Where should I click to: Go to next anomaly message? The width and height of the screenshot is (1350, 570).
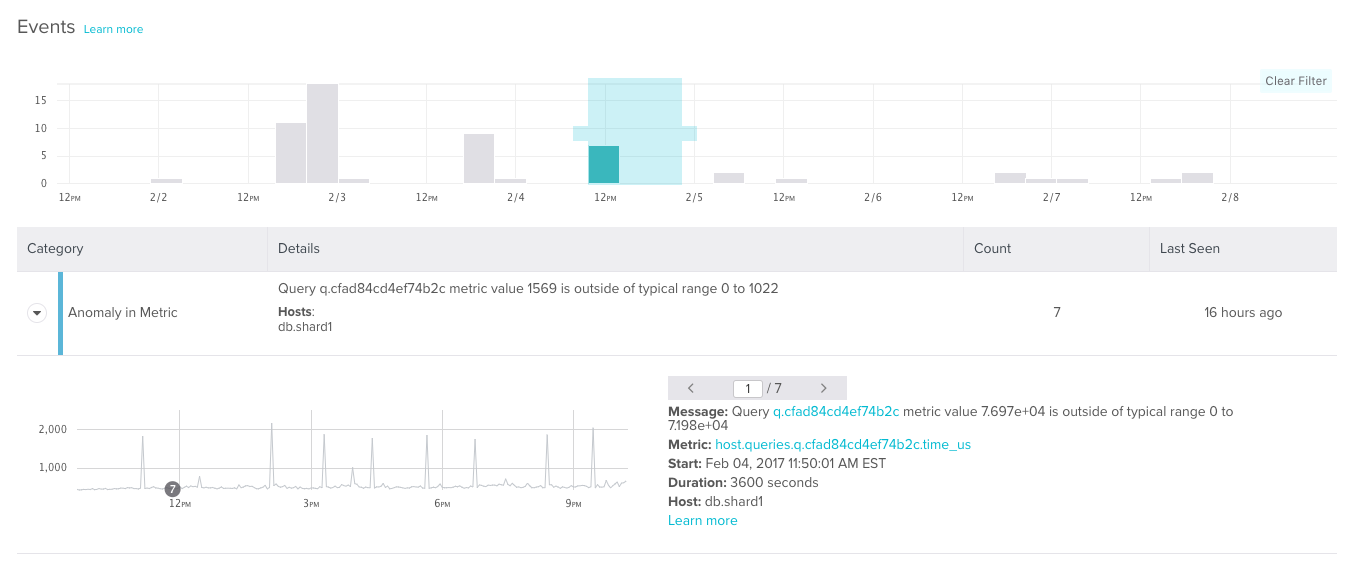tap(823, 388)
